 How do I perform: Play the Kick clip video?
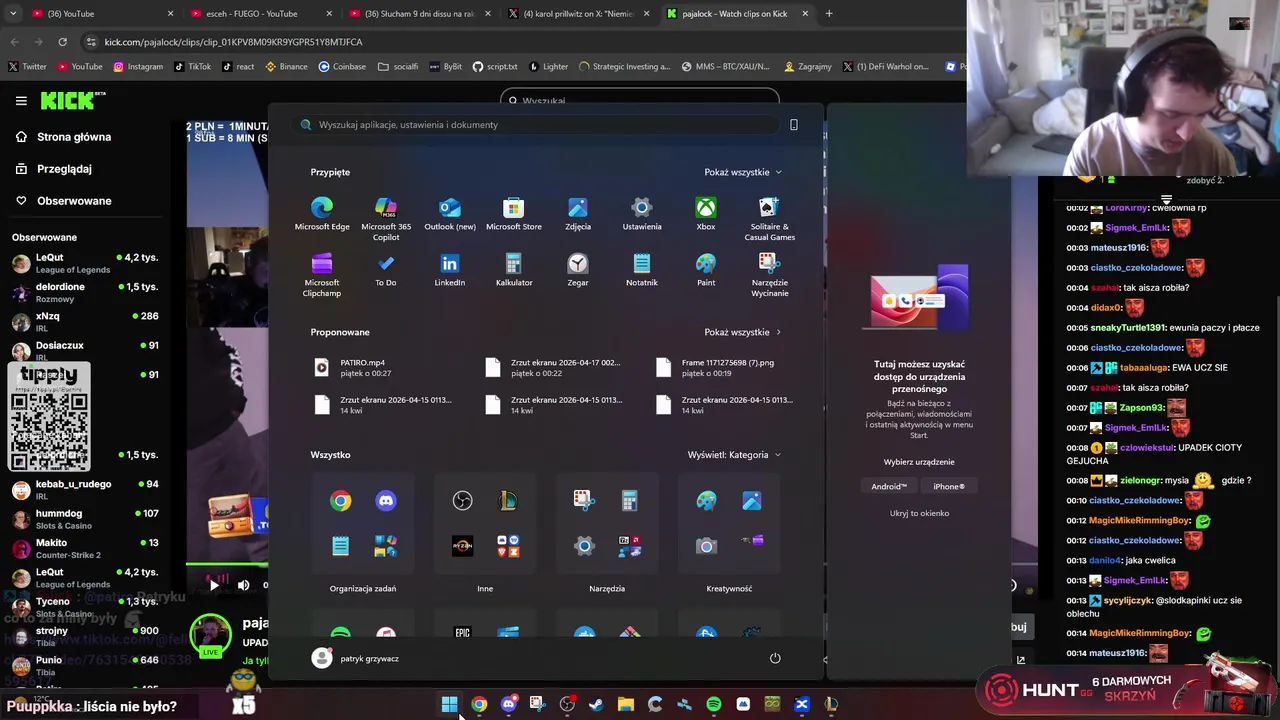point(213,585)
